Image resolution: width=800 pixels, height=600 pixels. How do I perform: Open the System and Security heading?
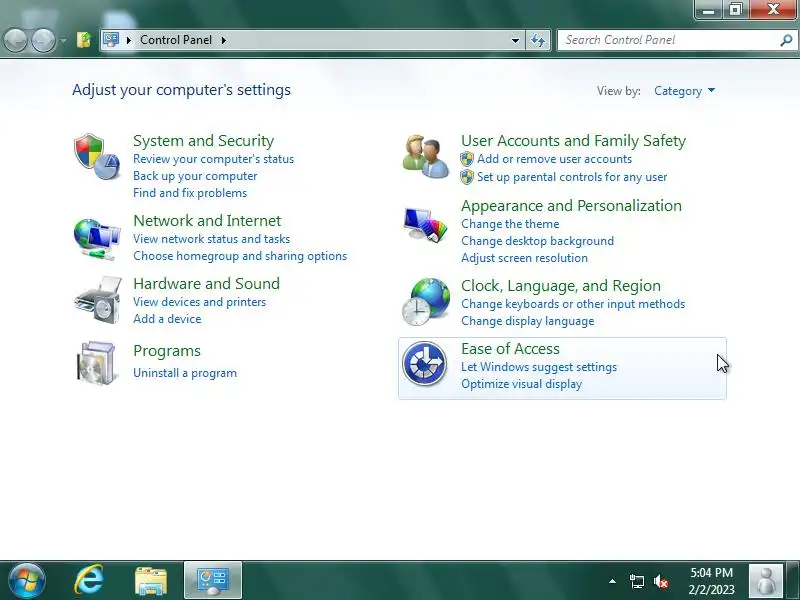(204, 140)
